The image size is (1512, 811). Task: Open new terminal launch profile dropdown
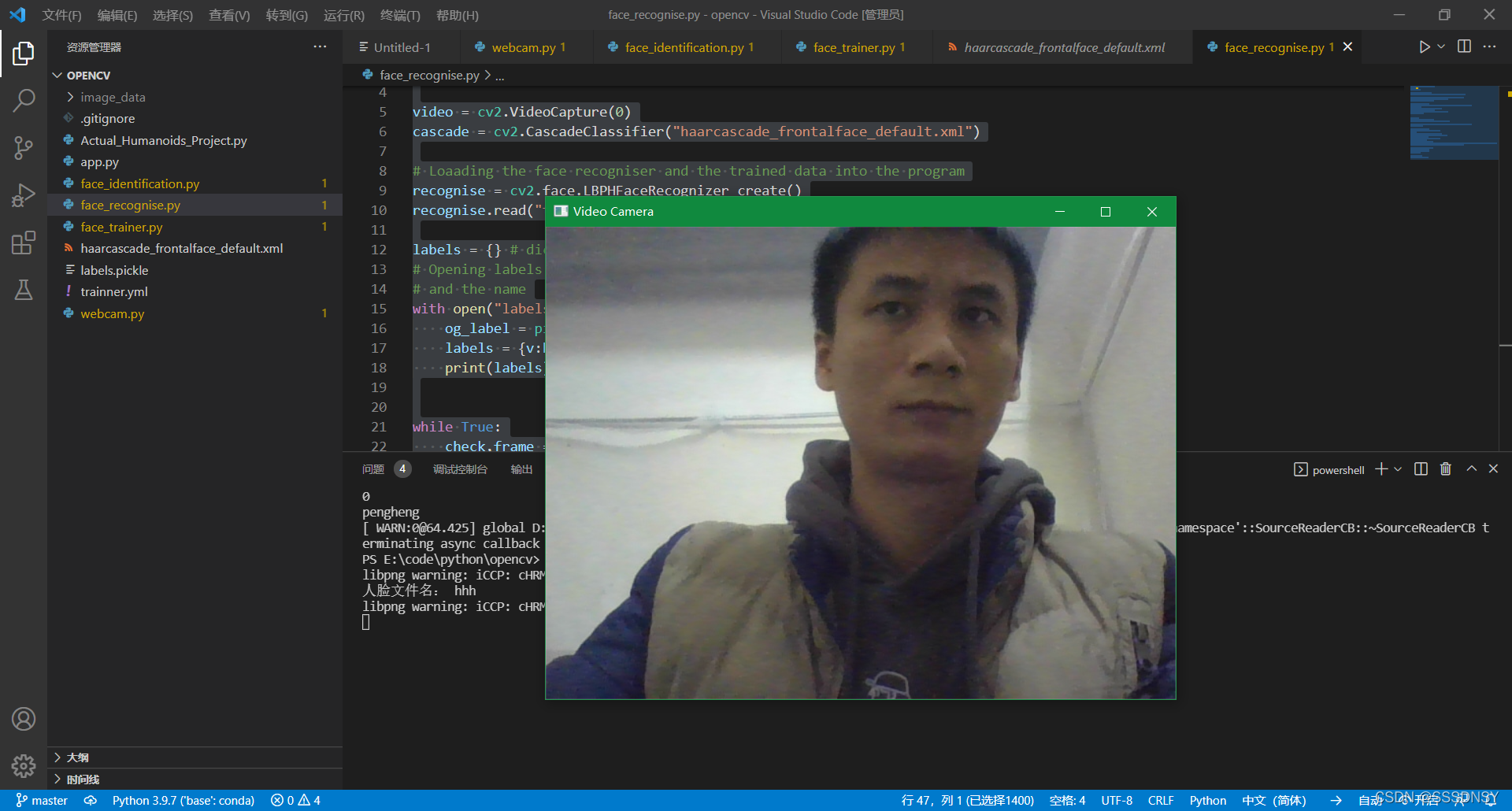(1398, 469)
